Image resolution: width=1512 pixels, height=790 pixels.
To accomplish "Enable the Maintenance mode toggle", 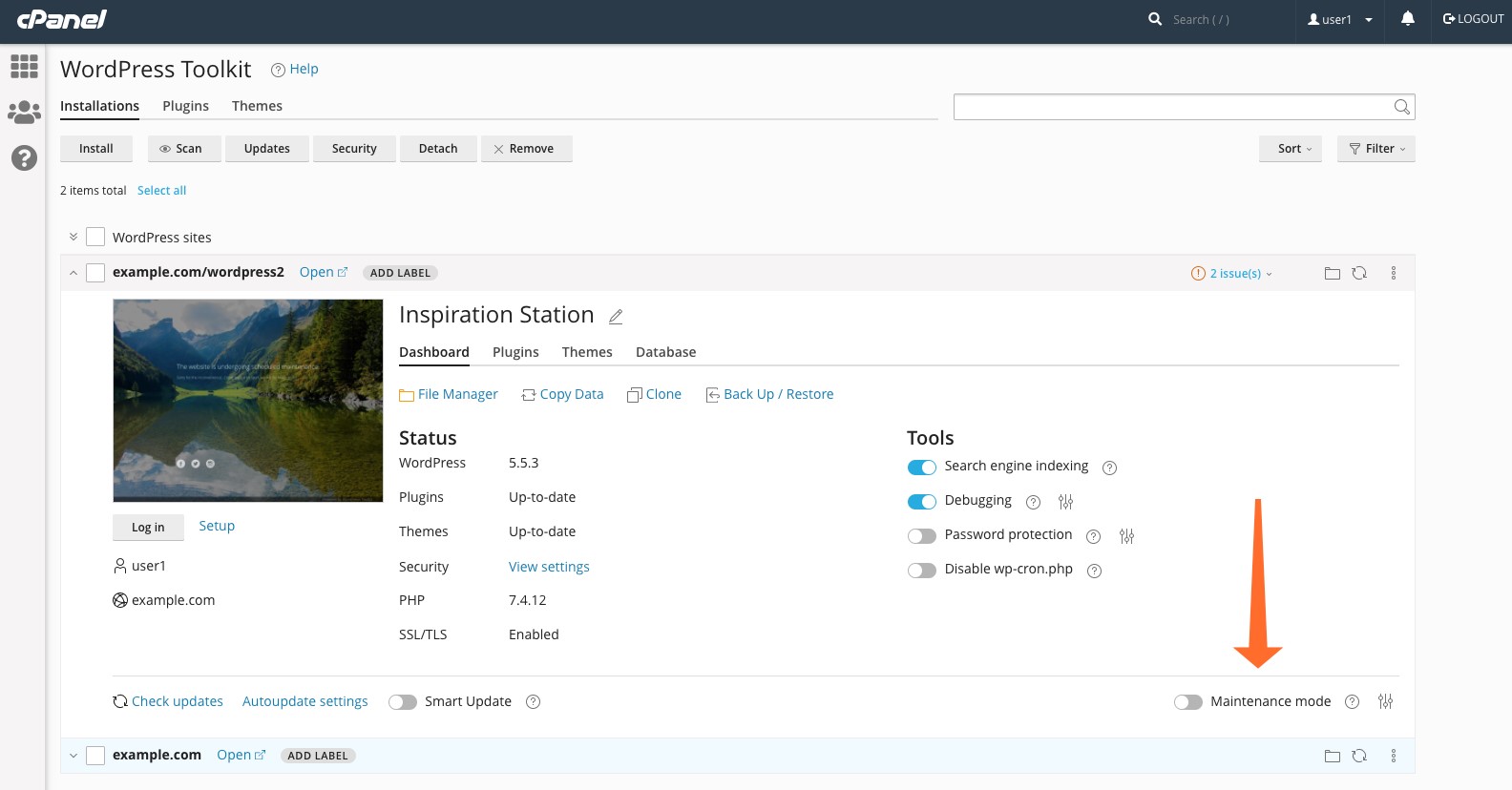I will [1187, 702].
